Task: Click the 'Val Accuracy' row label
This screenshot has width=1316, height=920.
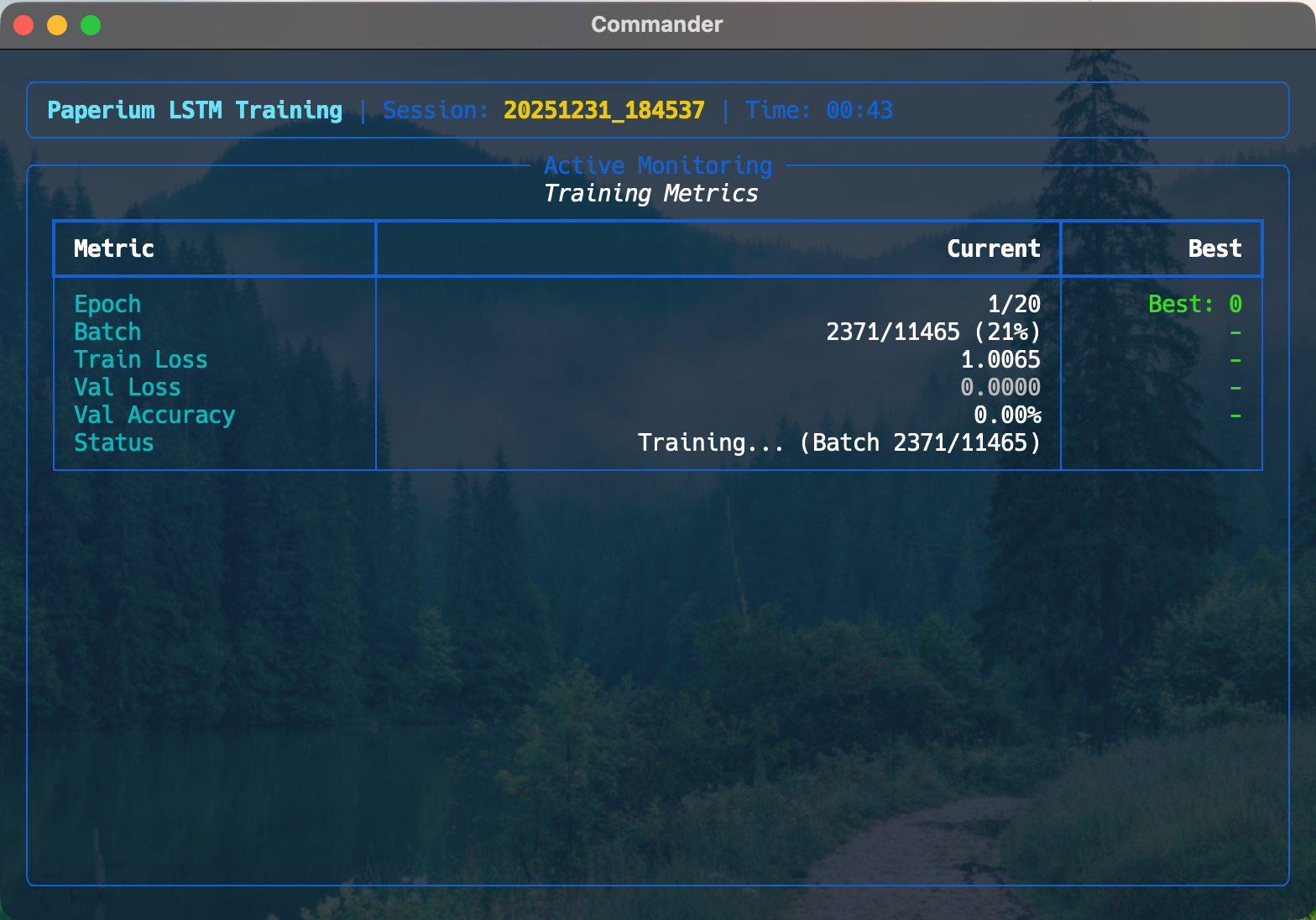Action: (154, 415)
